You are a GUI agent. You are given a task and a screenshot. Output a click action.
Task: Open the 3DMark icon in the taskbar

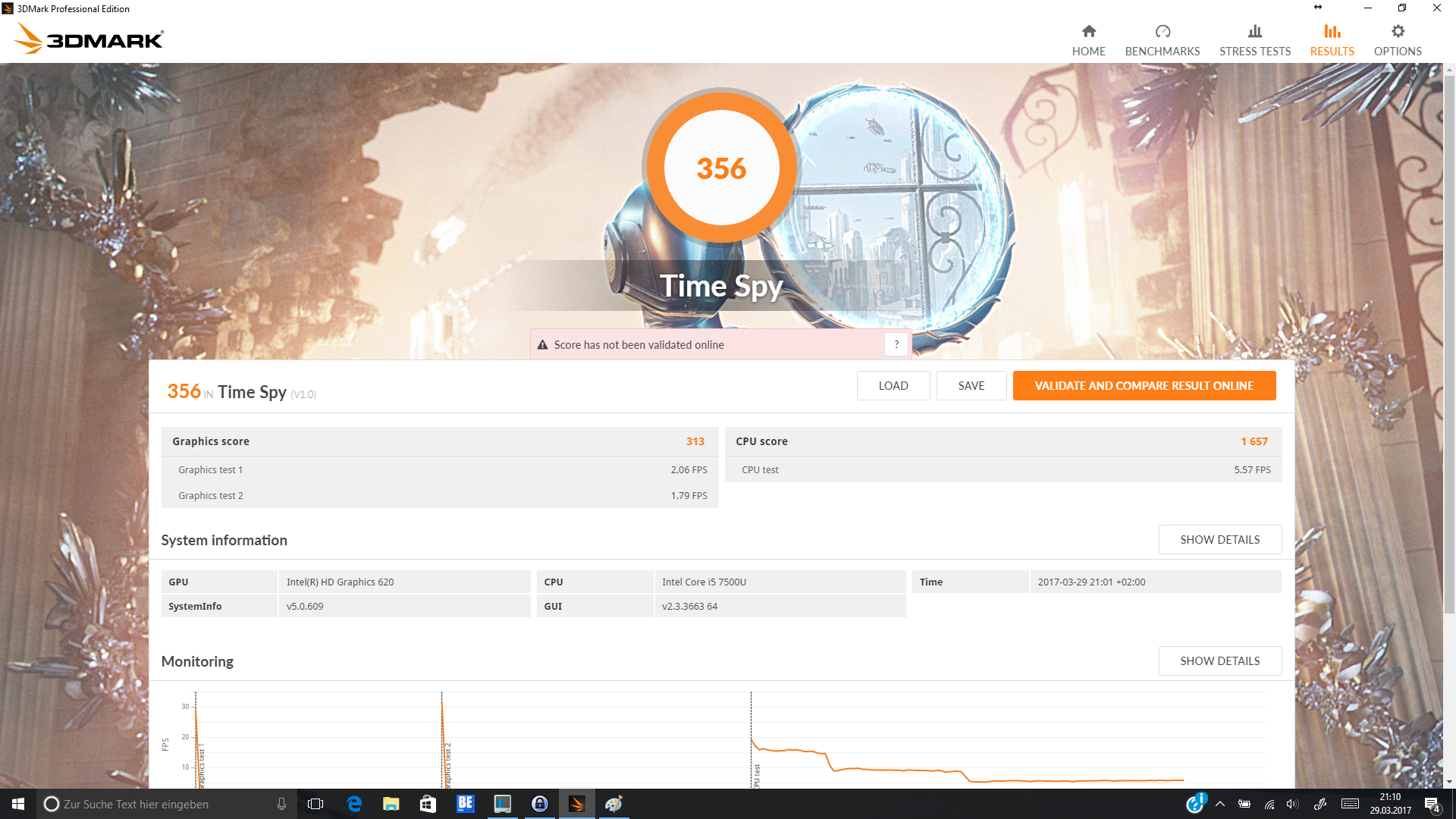coord(576,804)
